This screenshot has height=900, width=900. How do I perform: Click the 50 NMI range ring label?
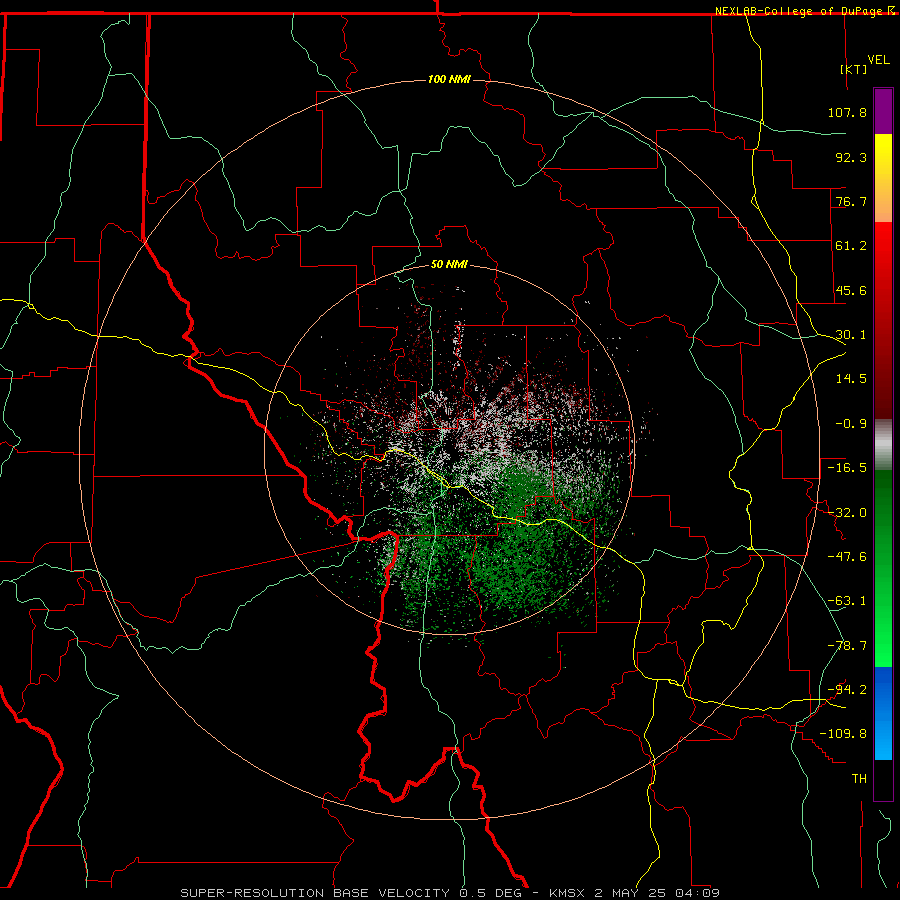click(x=449, y=264)
